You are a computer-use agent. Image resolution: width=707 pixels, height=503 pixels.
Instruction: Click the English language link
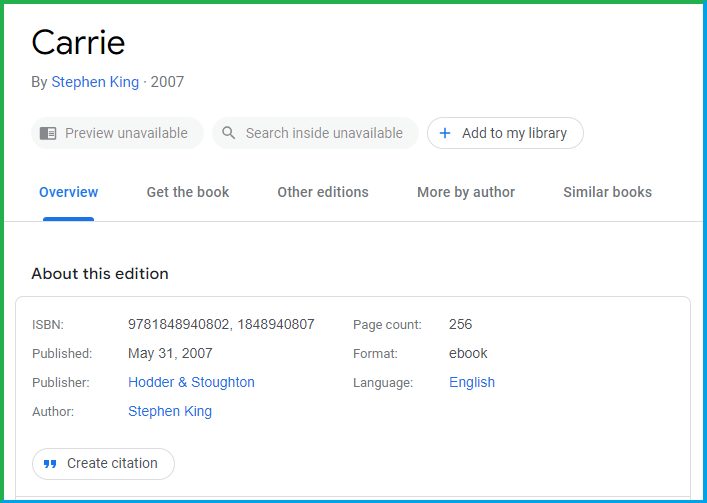472,382
